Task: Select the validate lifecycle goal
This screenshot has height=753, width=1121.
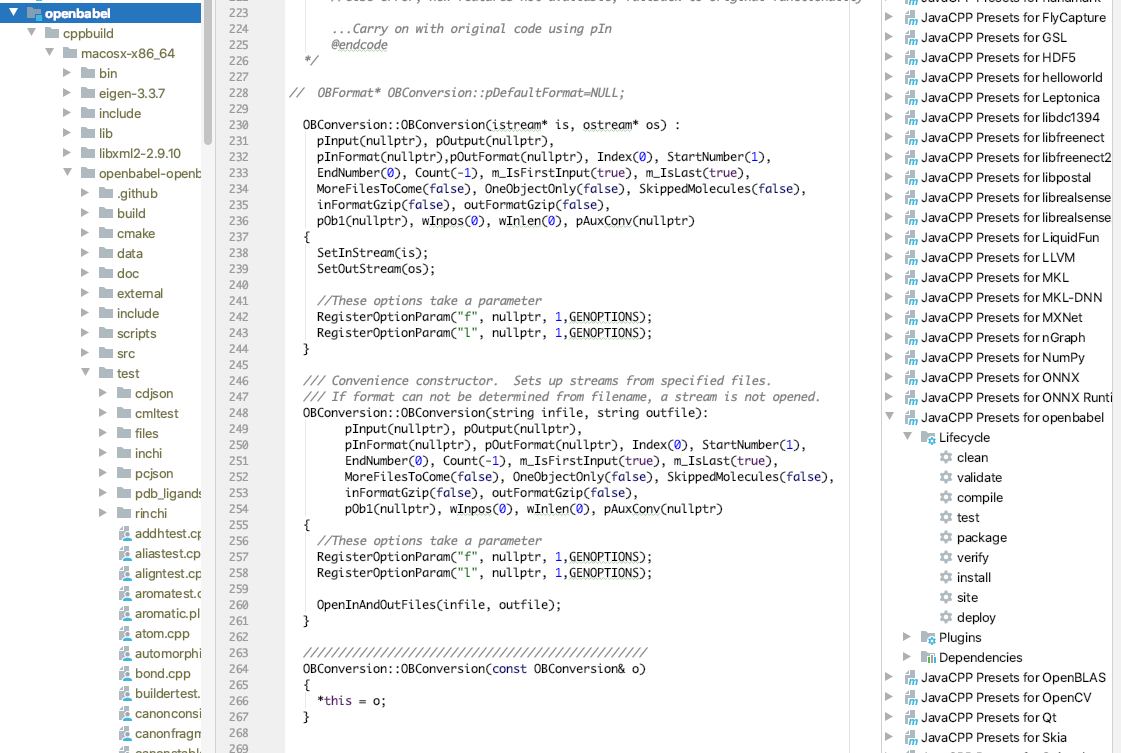Action: tap(979, 478)
